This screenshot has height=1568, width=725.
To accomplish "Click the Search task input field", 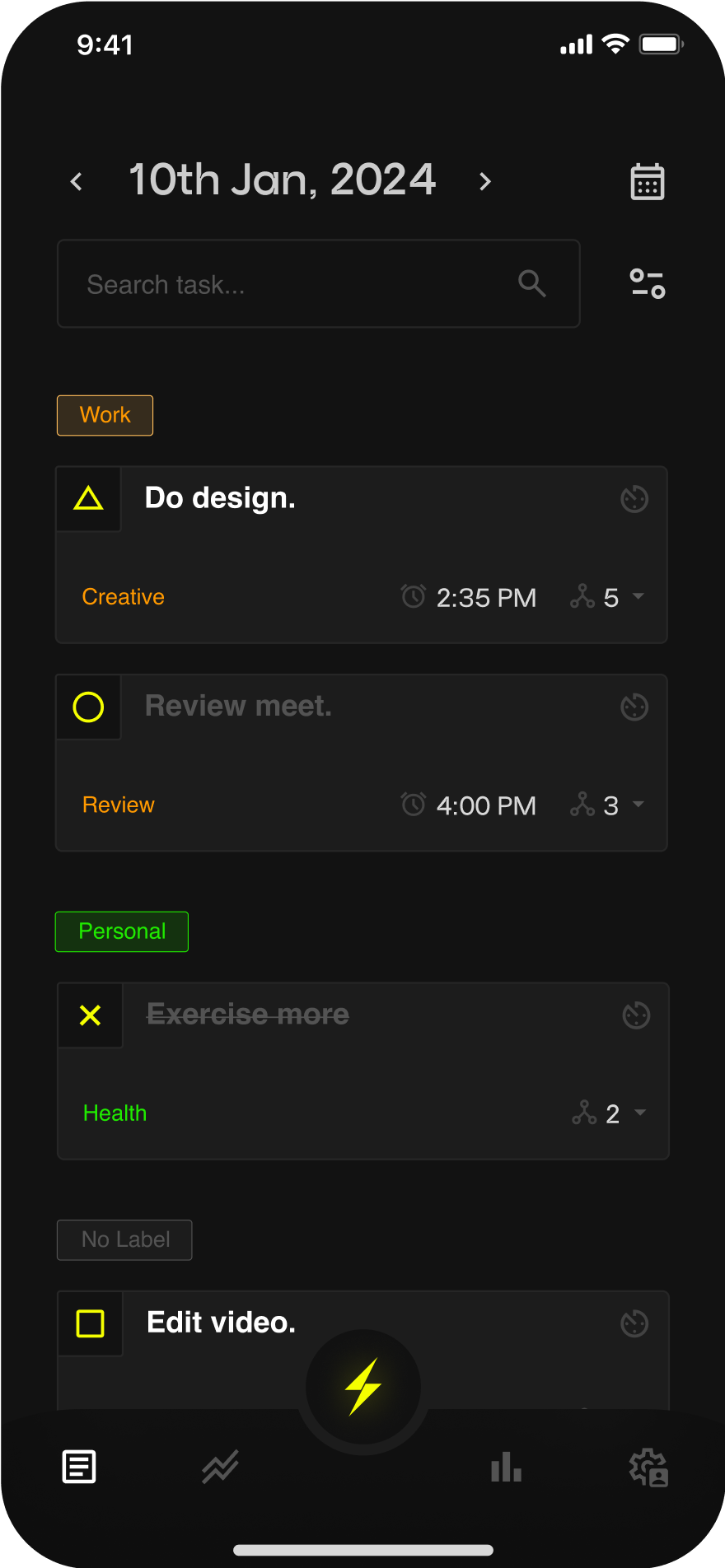I will tap(318, 284).
